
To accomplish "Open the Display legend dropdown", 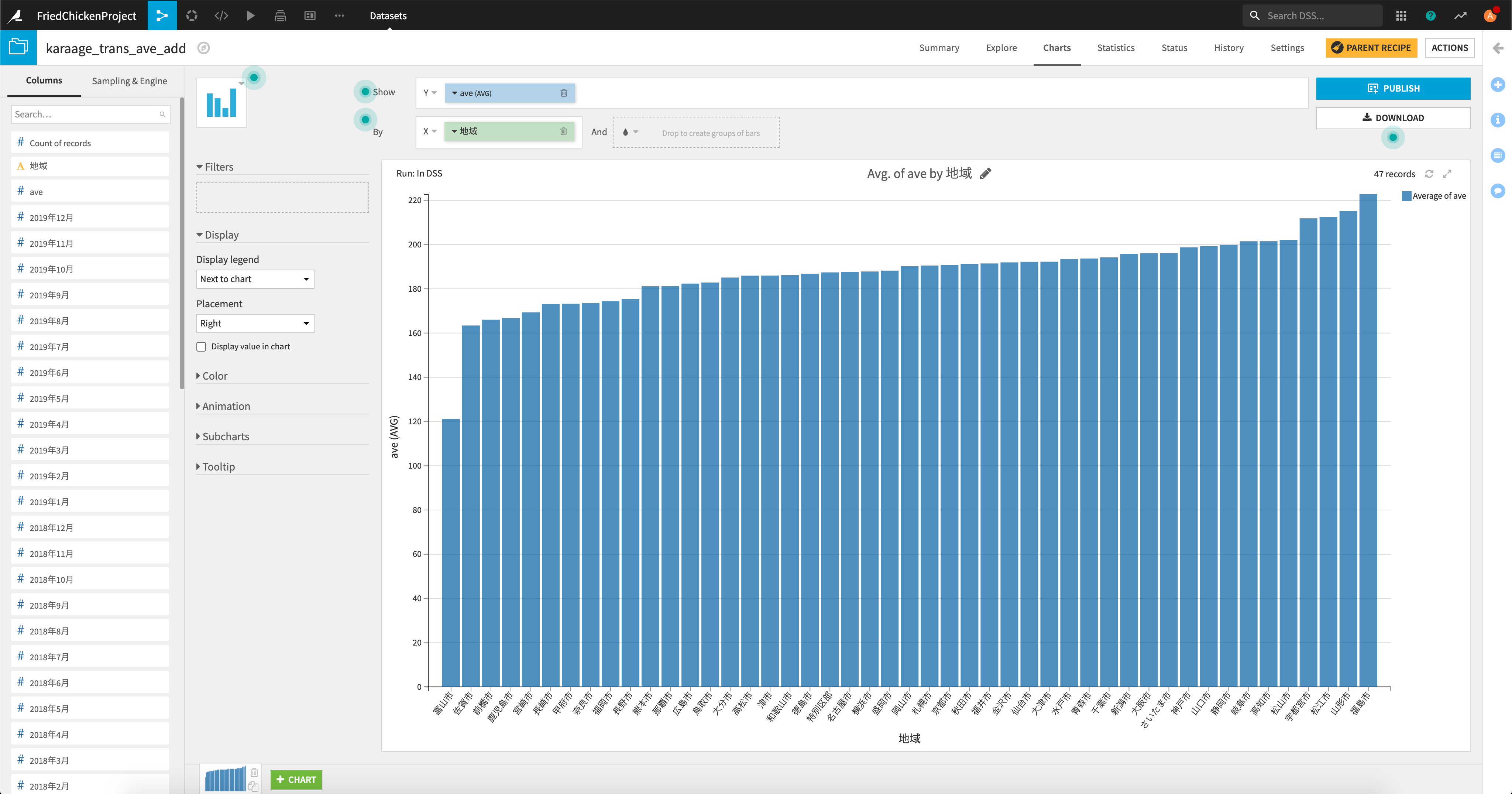I will (255, 279).
